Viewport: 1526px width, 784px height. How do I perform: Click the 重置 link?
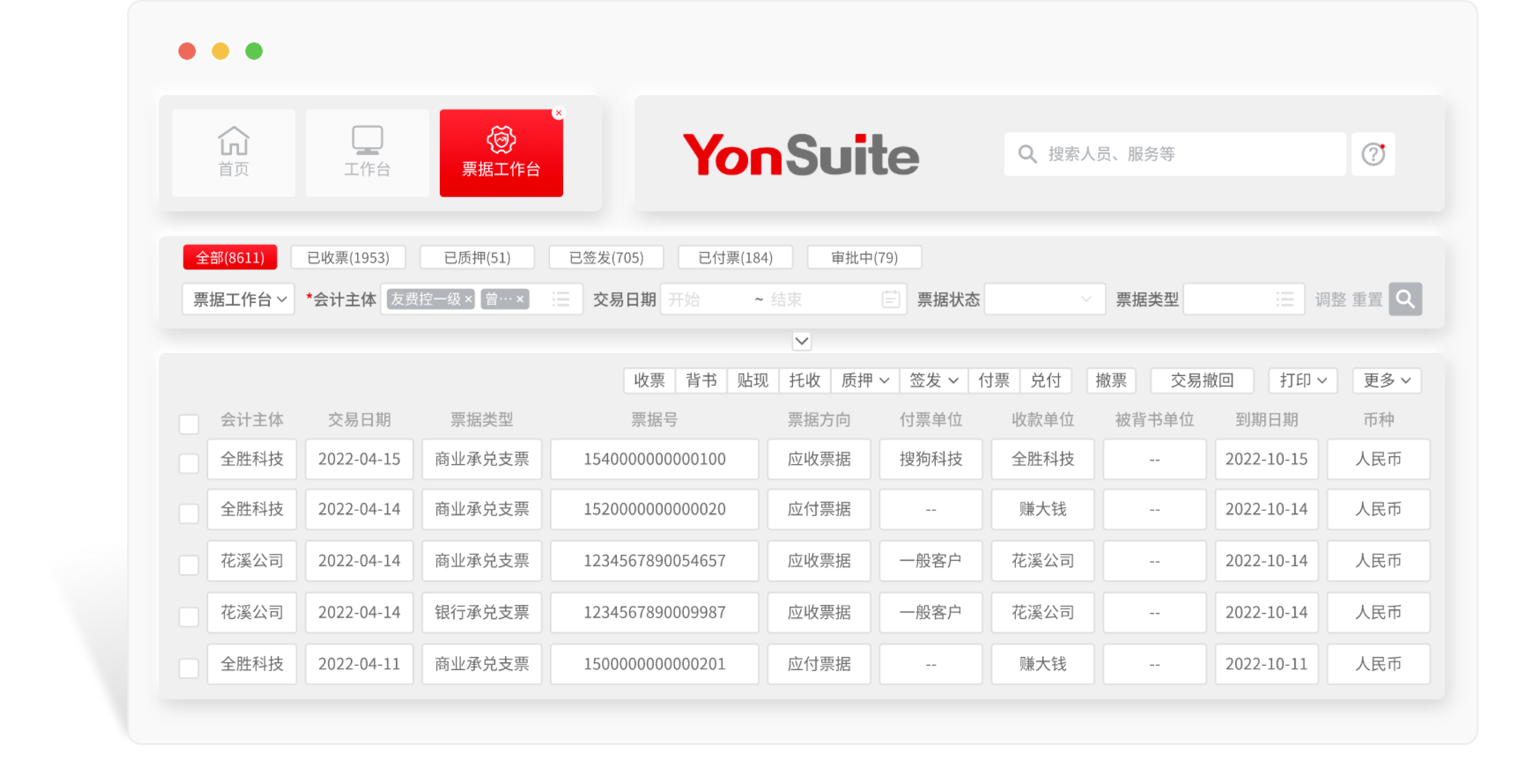tap(1367, 300)
